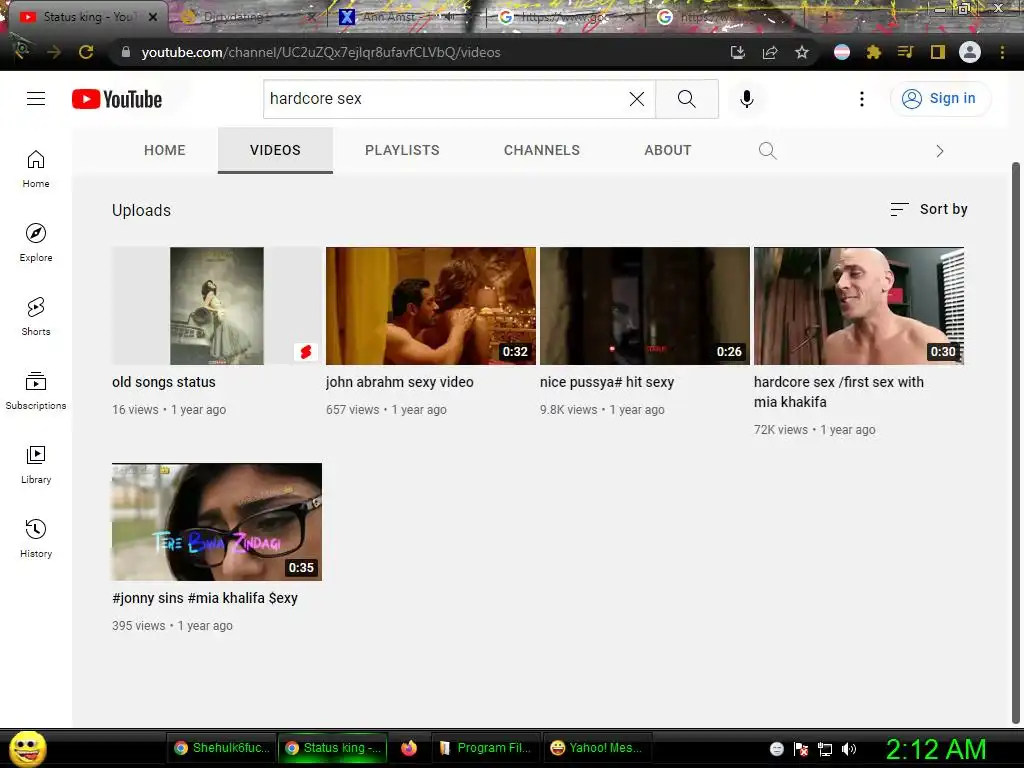
Task: Open the 'old songs status' thumbnail
Action: coord(217,306)
